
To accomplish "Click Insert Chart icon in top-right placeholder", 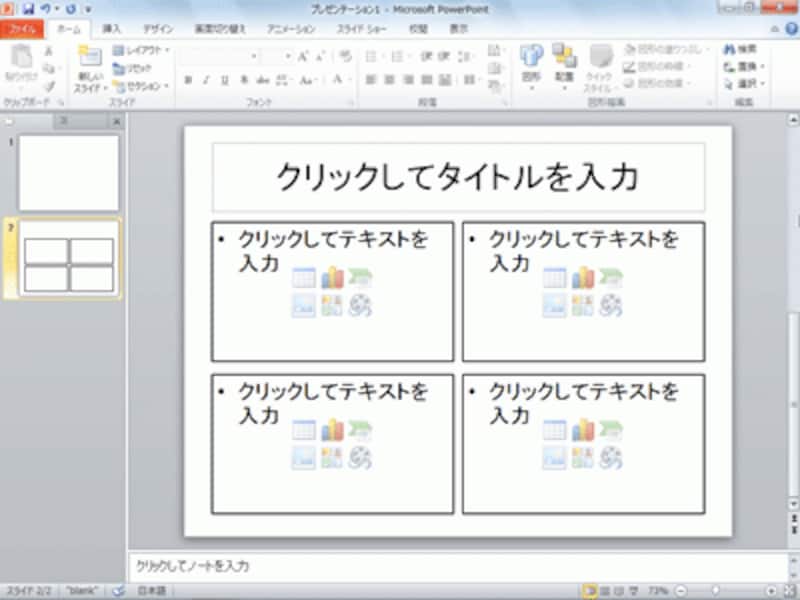I will [583, 279].
